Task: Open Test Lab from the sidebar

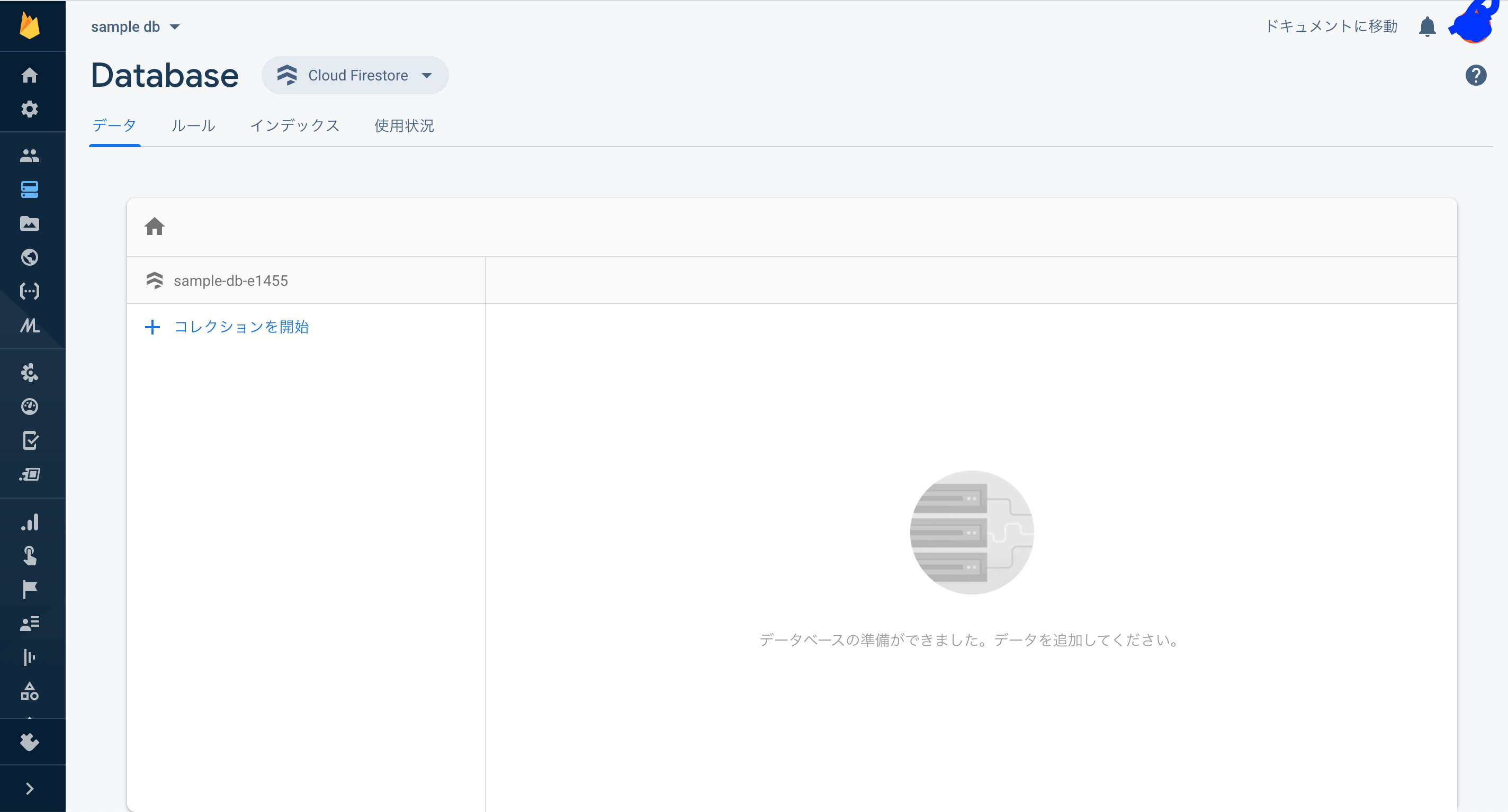Action: 30,441
